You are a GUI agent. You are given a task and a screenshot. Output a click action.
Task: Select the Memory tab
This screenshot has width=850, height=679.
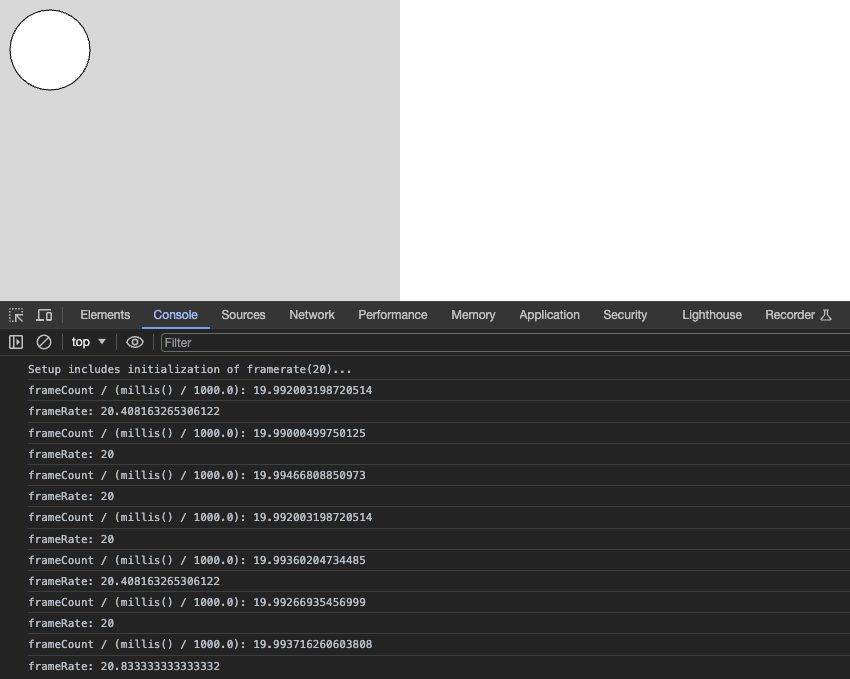pos(472,315)
